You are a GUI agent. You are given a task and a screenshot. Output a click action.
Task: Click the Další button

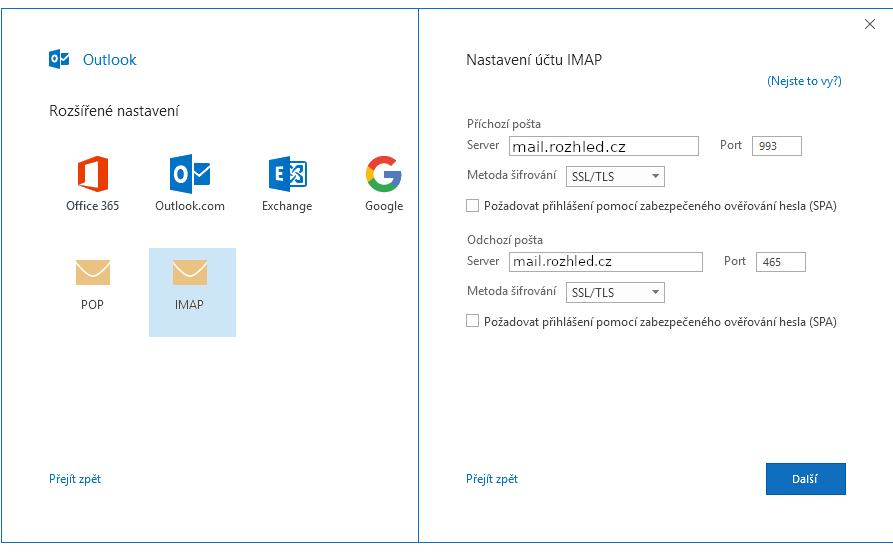805,479
